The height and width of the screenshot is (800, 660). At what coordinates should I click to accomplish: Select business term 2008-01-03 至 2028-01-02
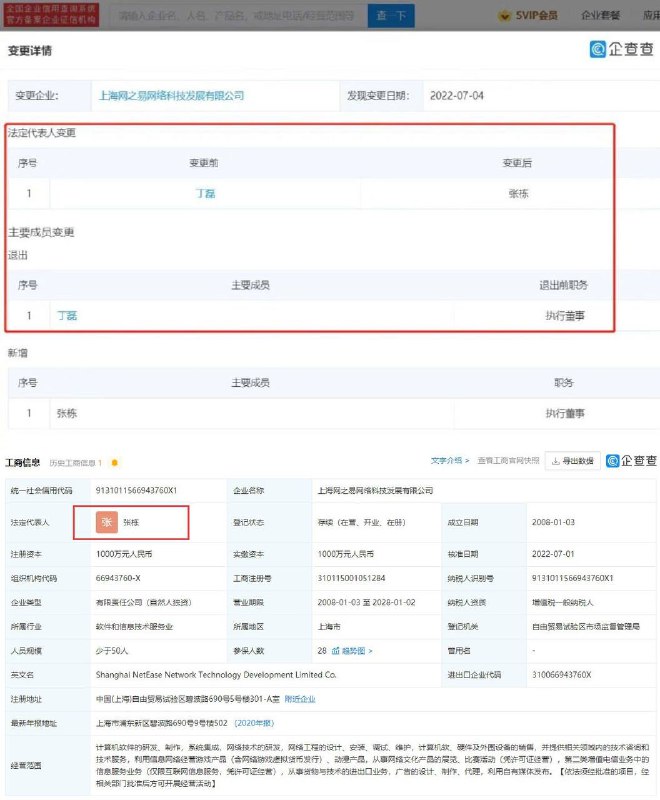(x=366, y=603)
